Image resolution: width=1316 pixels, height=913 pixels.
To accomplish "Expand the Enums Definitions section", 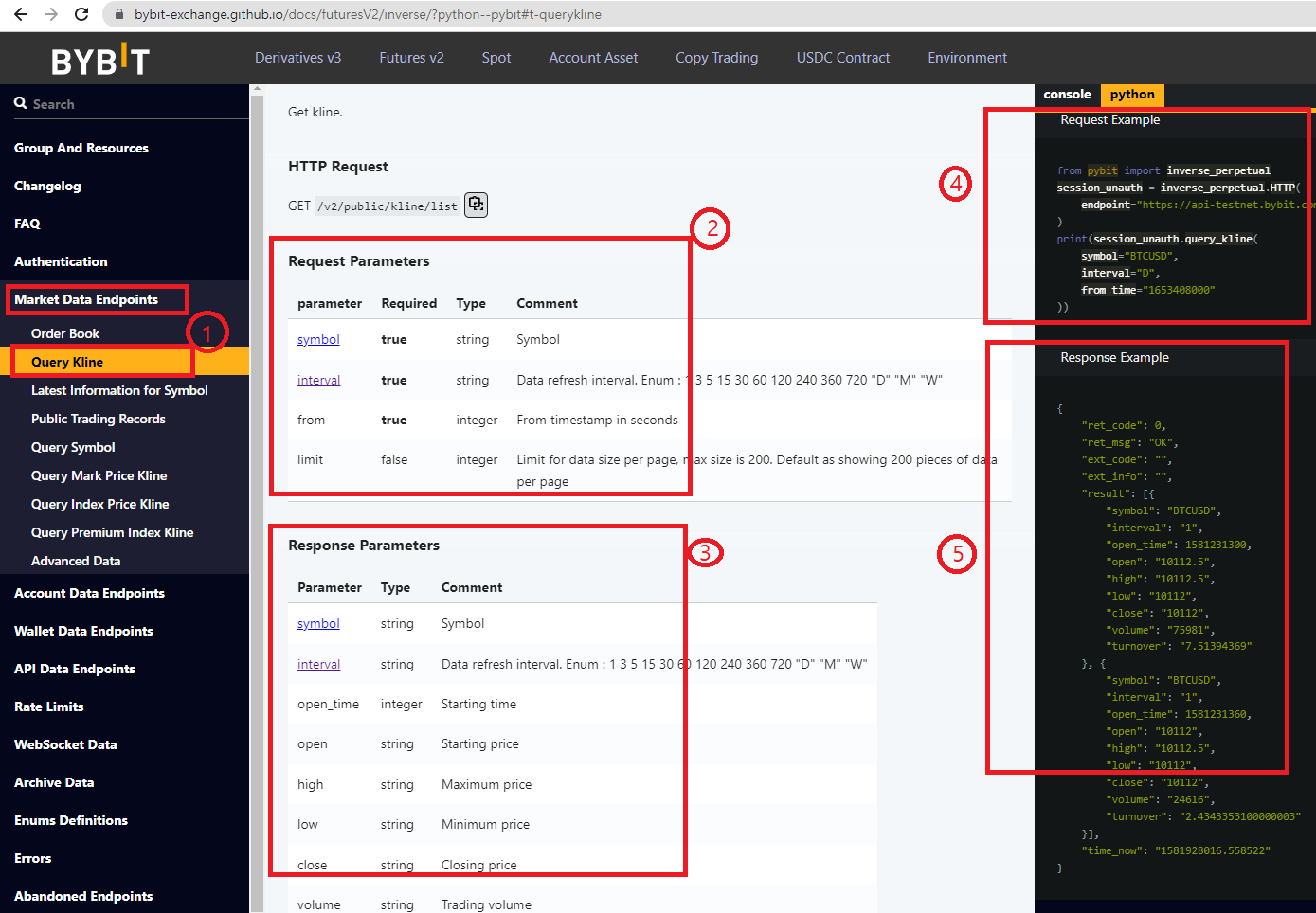I will (x=71, y=820).
